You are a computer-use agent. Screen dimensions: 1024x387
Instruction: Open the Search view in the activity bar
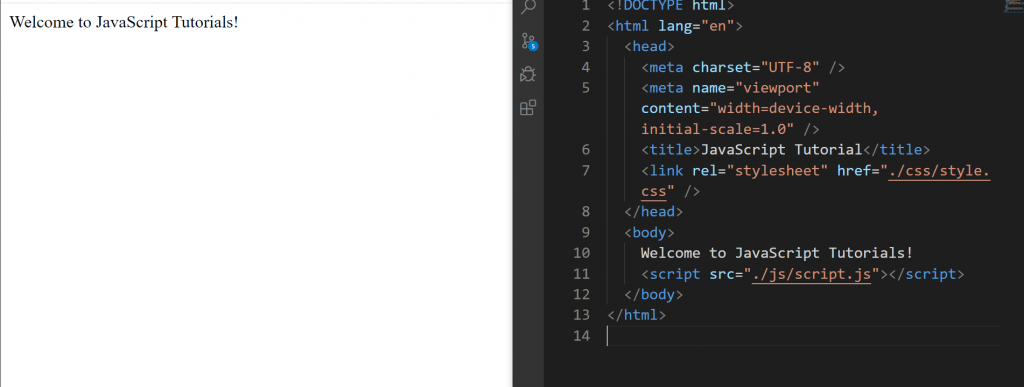[528, 7]
